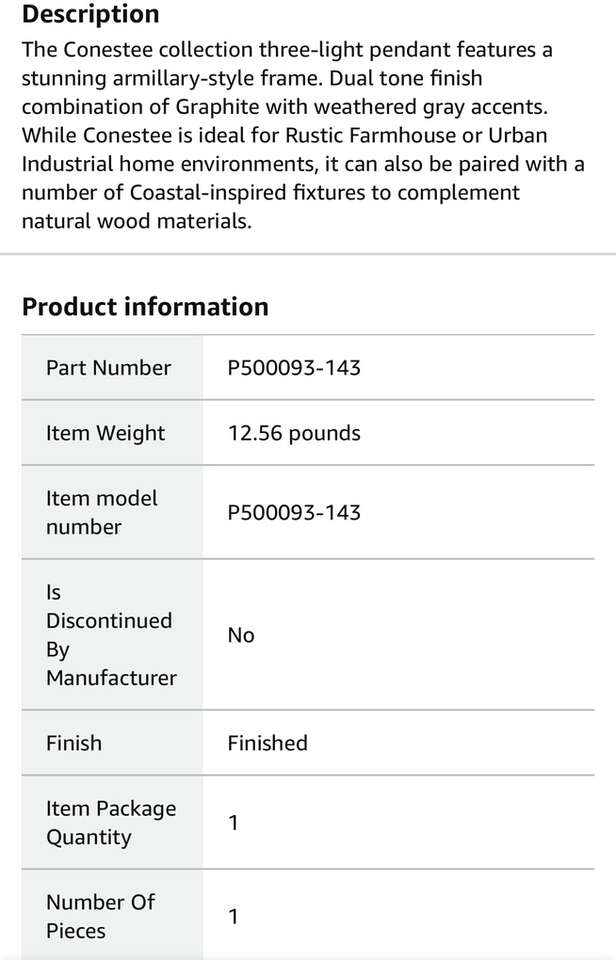Select the Item model number label
The width and height of the screenshot is (616, 960).
tap(102, 512)
